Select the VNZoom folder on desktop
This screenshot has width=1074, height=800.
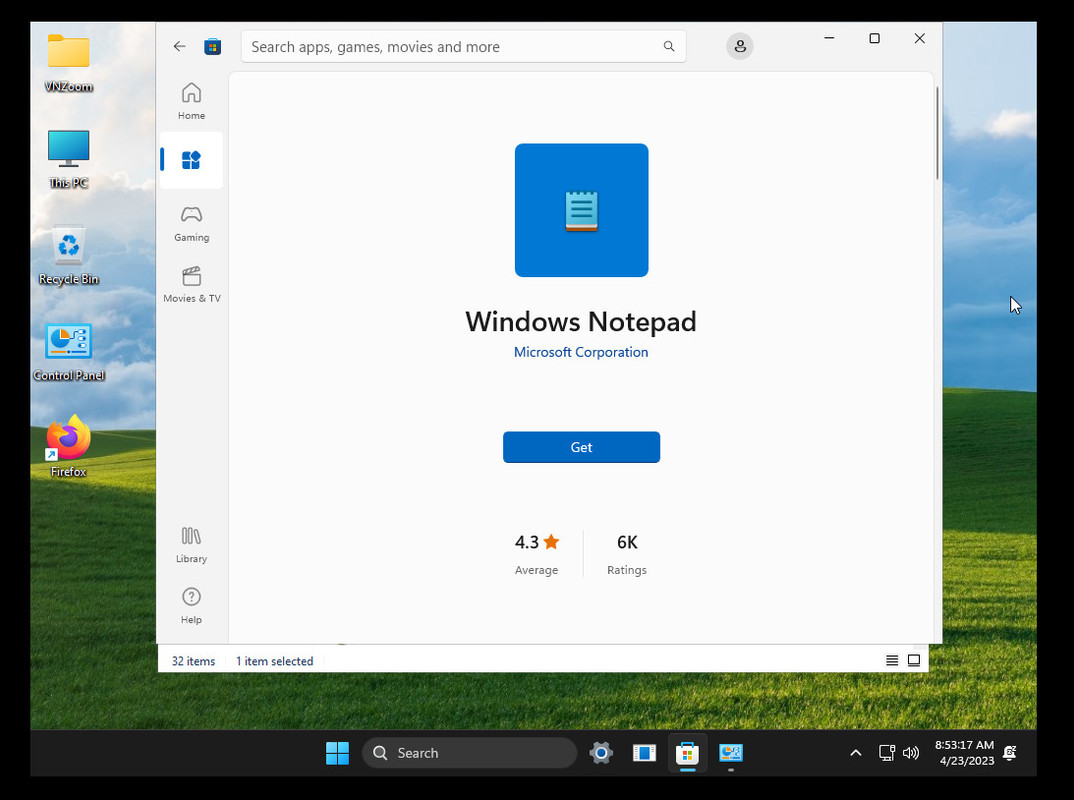[68, 63]
